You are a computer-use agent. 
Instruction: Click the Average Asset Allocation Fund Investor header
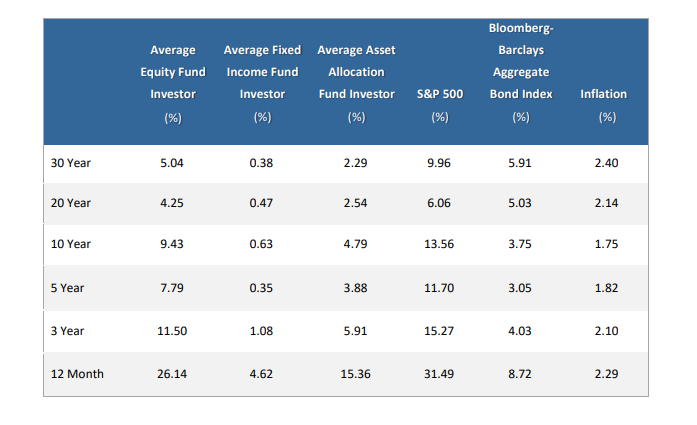355,83
